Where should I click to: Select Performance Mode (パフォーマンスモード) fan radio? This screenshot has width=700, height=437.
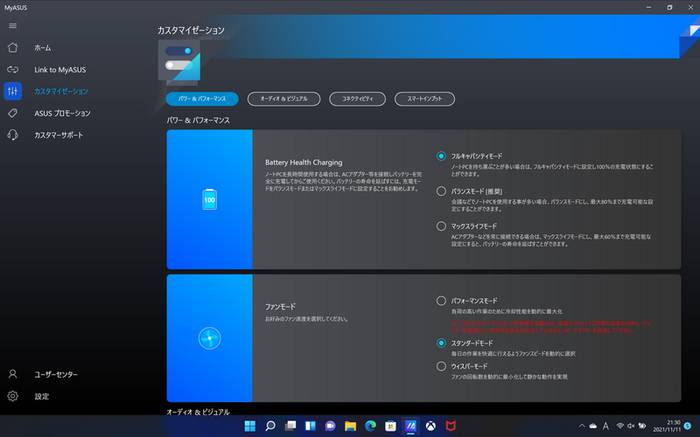click(x=441, y=300)
